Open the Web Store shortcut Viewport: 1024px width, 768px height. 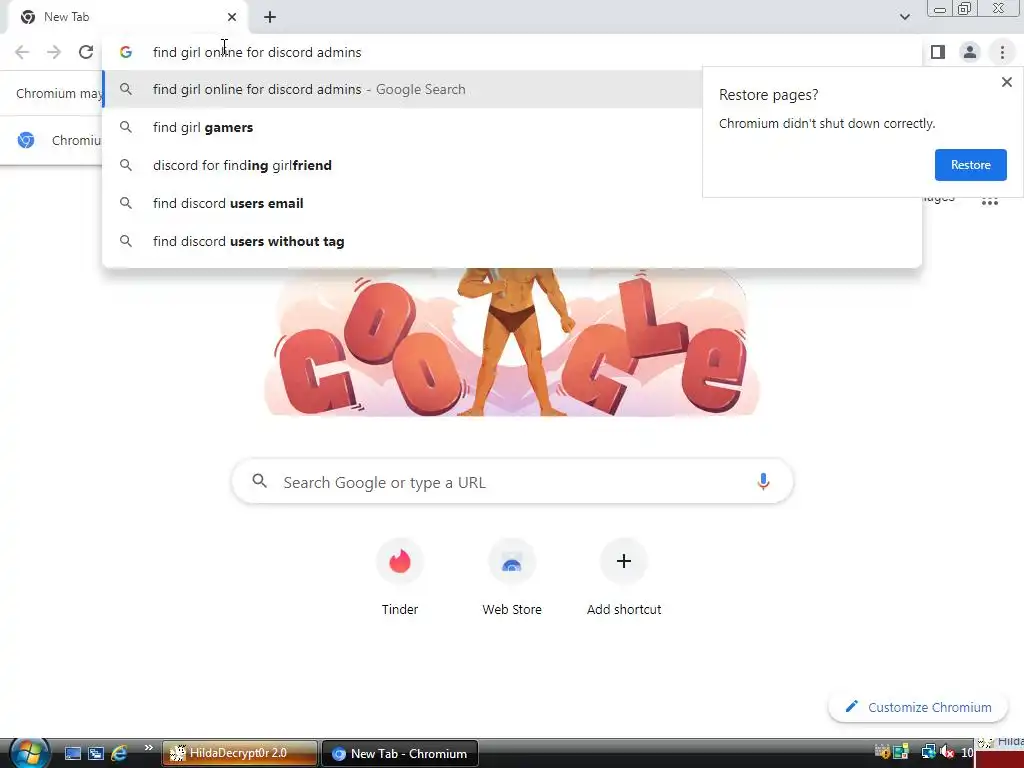point(512,577)
